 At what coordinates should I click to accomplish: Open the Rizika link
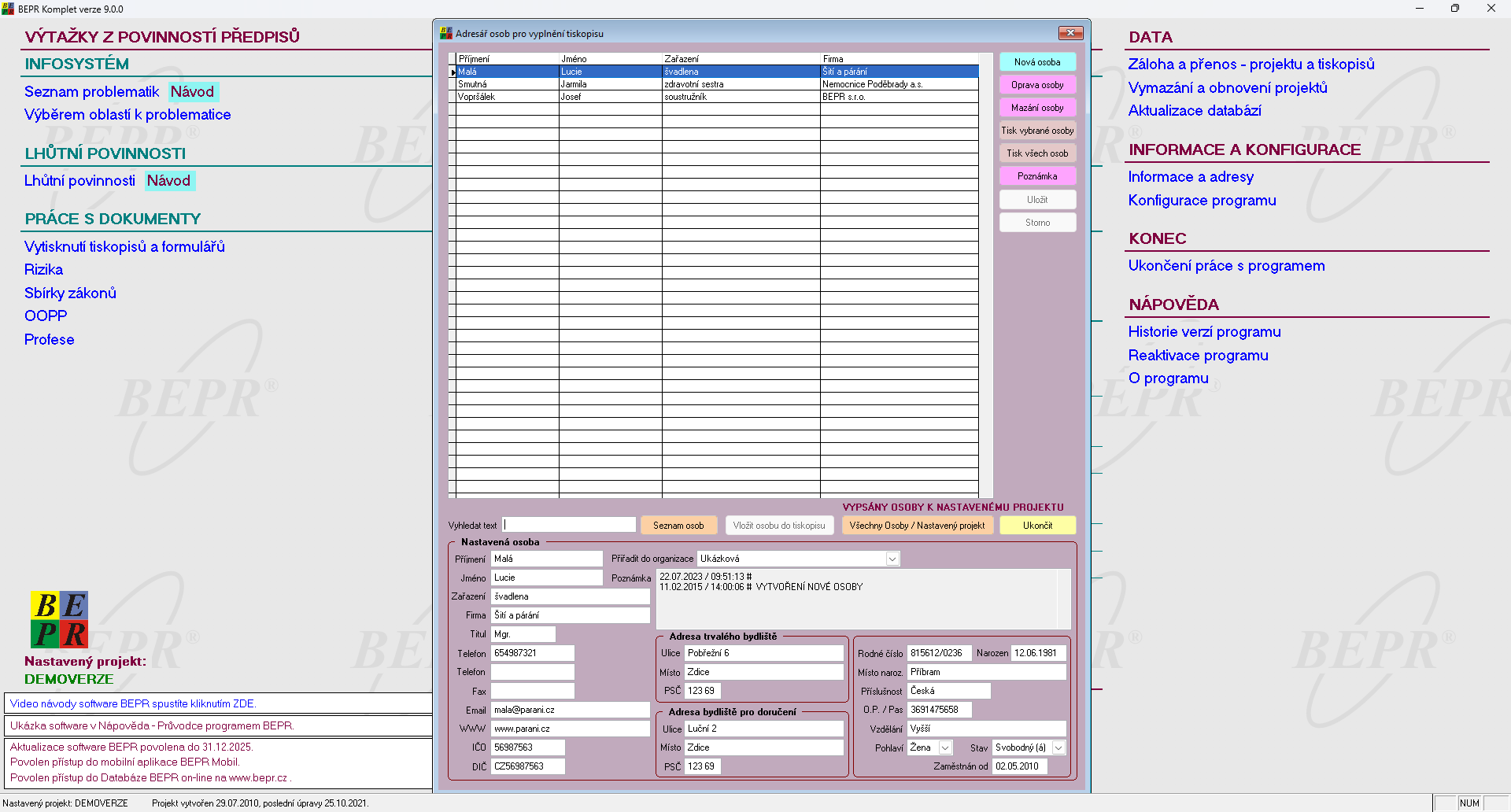(x=43, y=270)
